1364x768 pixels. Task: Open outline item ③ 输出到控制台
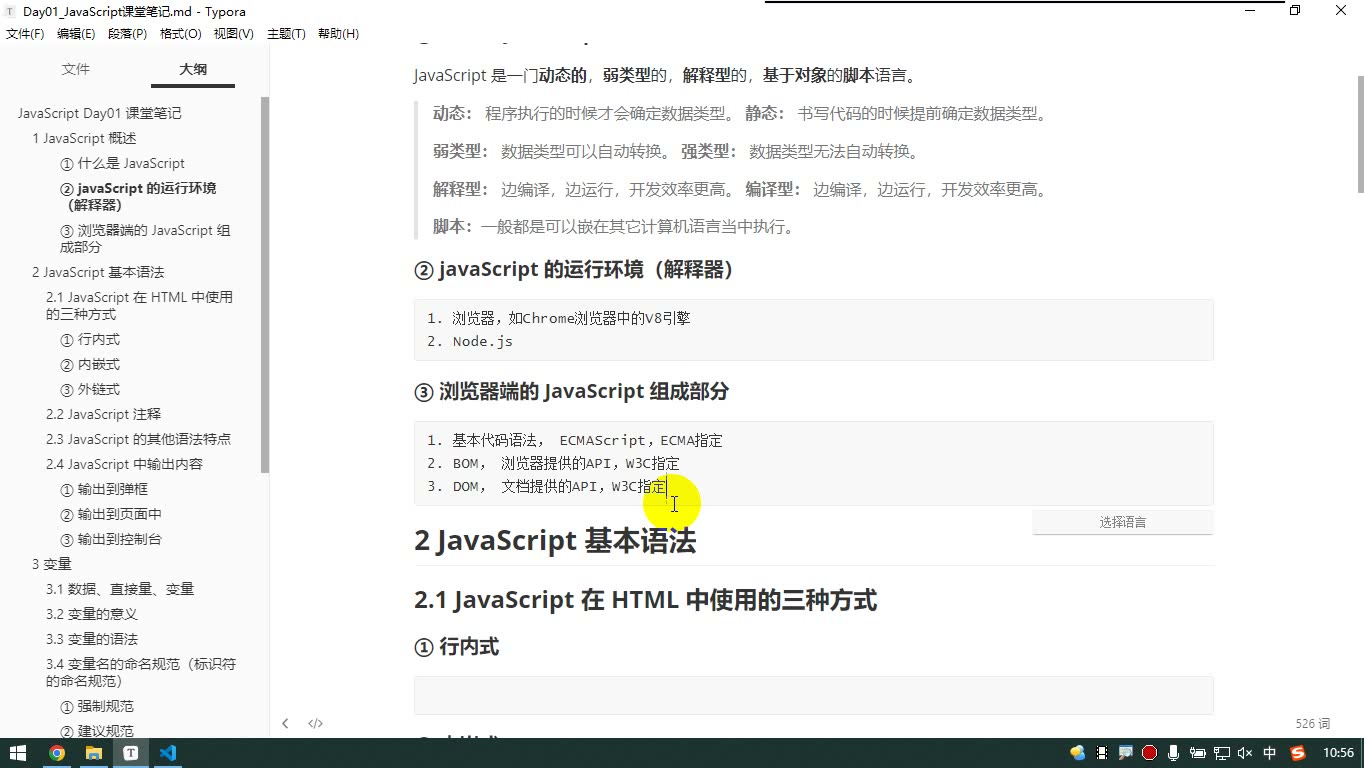pyautogui.click(x=111, y=539)
